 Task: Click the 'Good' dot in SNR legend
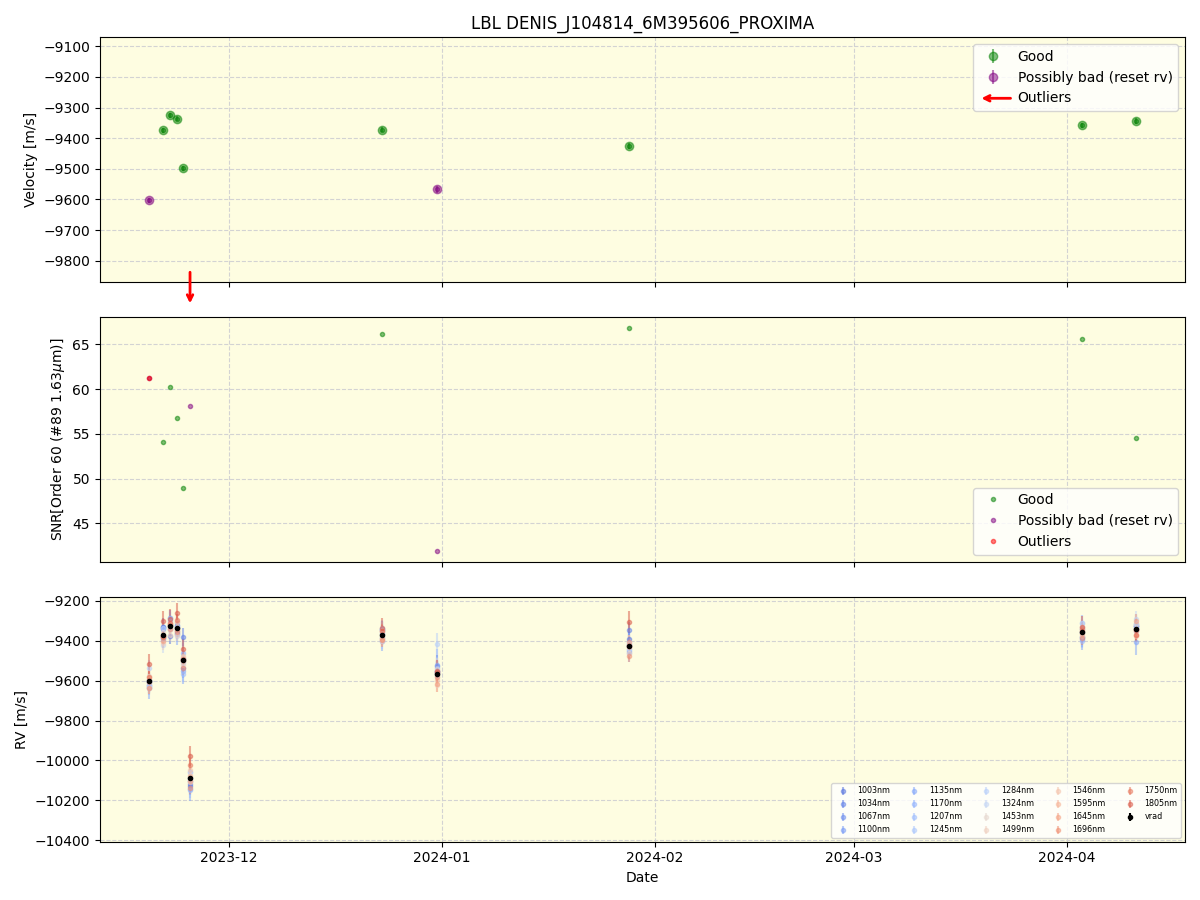(993, 499)
